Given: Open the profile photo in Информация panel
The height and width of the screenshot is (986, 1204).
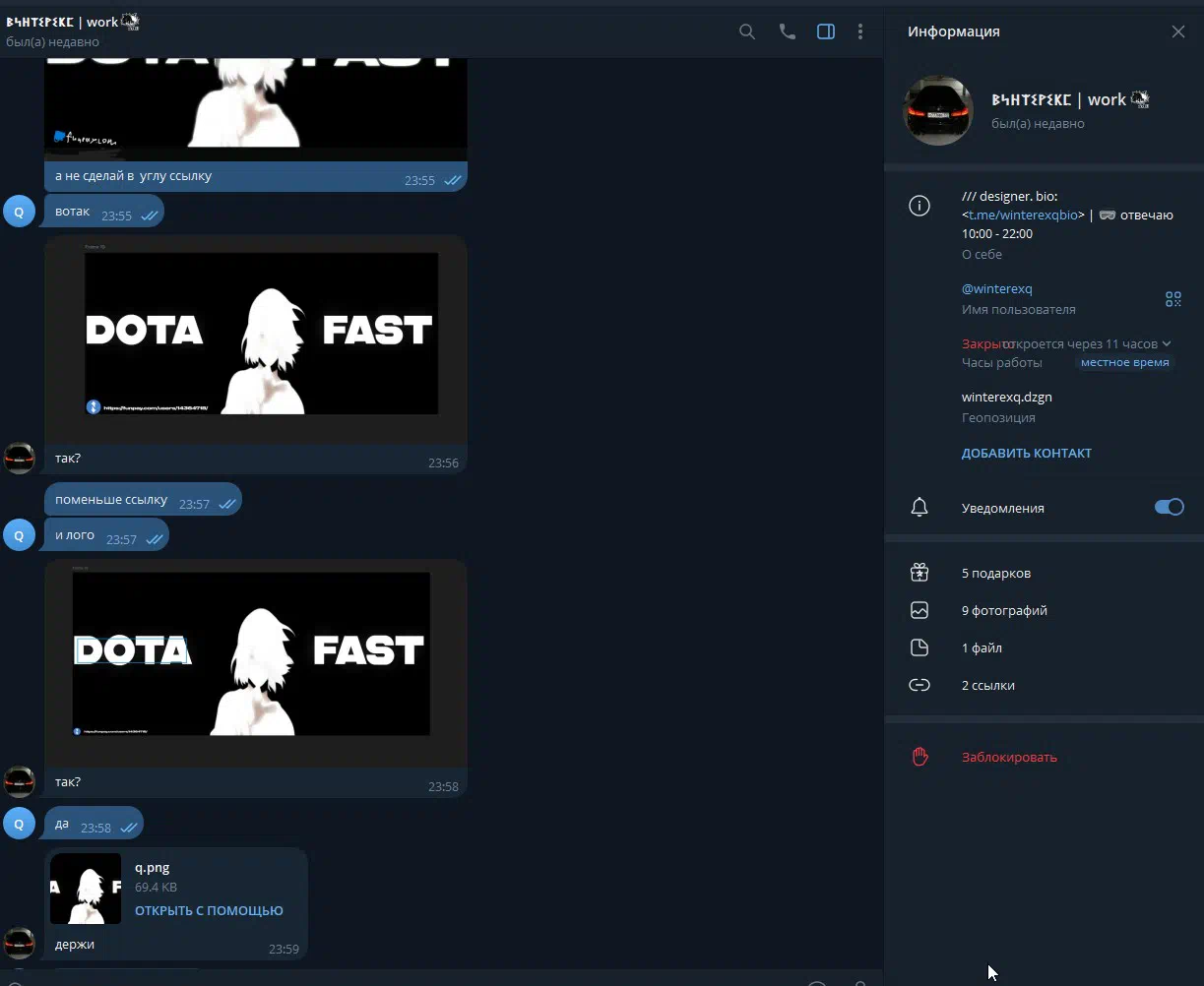Looking at the screenshot, I should pos(938,110).
